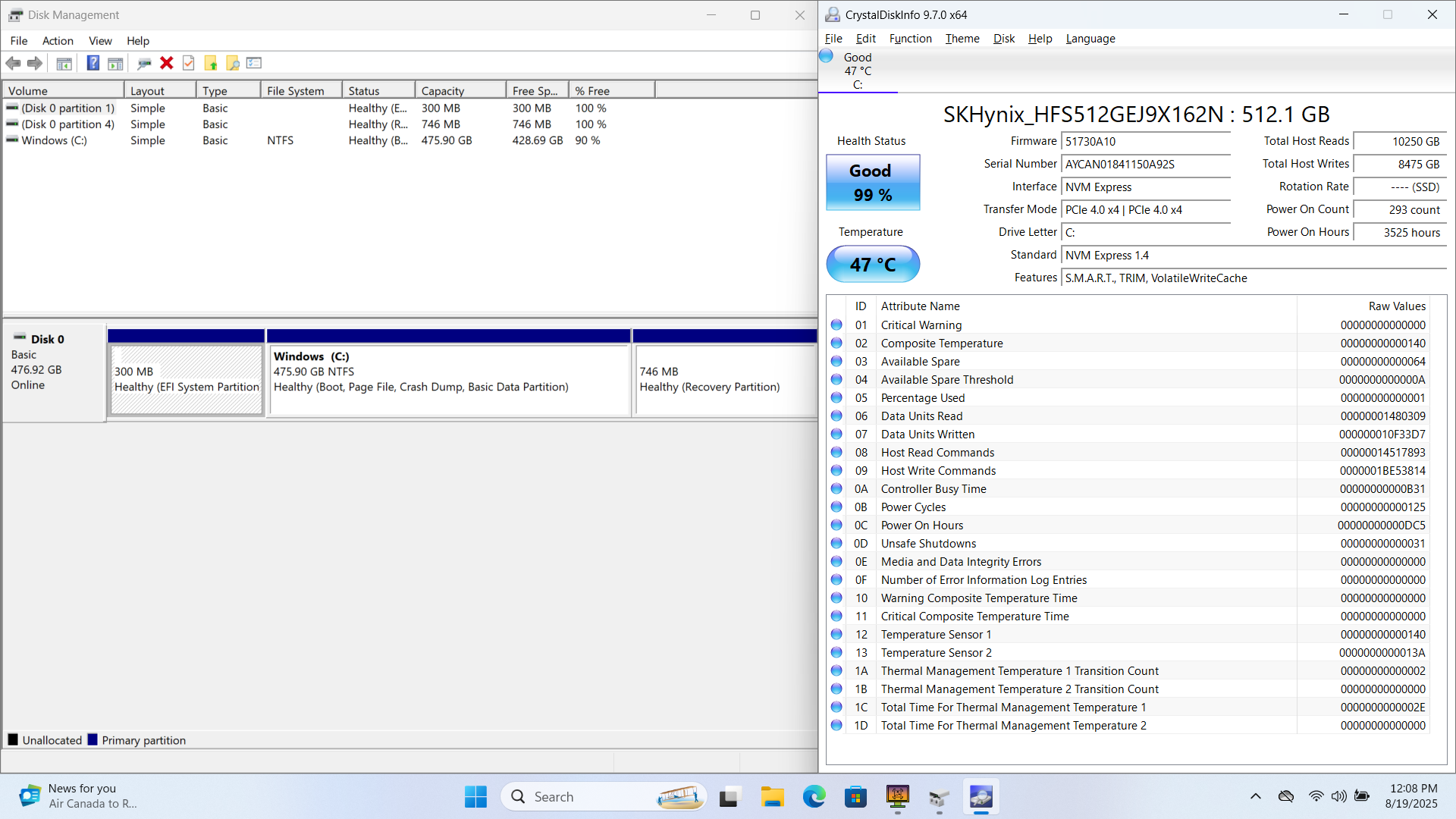Viewport: 1456px width, 819px height.
Task: Select the Windows (C:) partition block on Disk 0
Action: [x=449, y=379]
